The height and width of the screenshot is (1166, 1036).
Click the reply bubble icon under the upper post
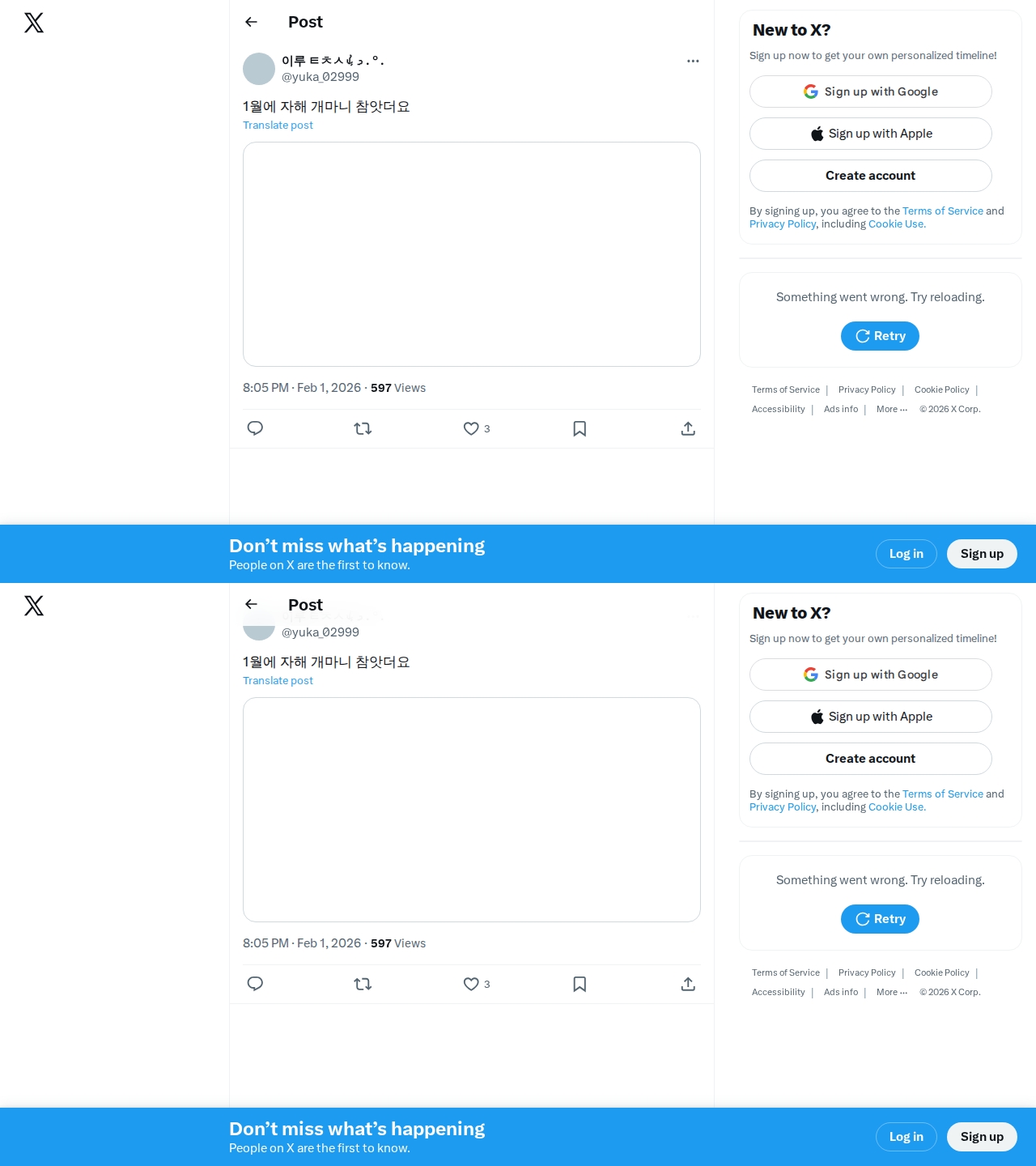255,428
